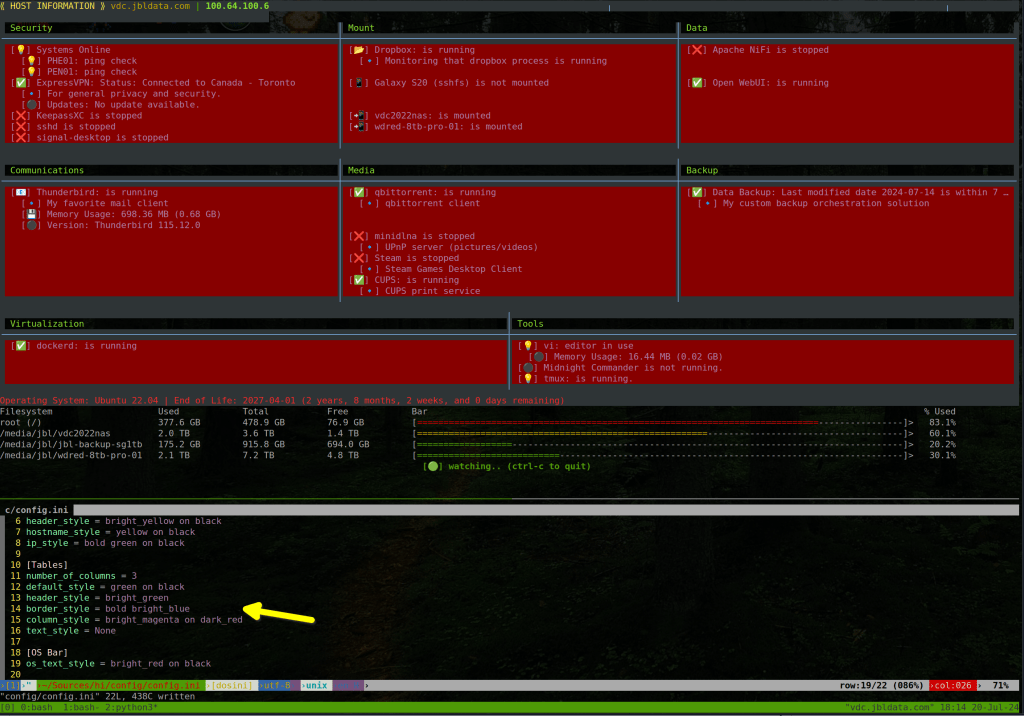Click the IP address 100.64.100.6

[237, 6]
